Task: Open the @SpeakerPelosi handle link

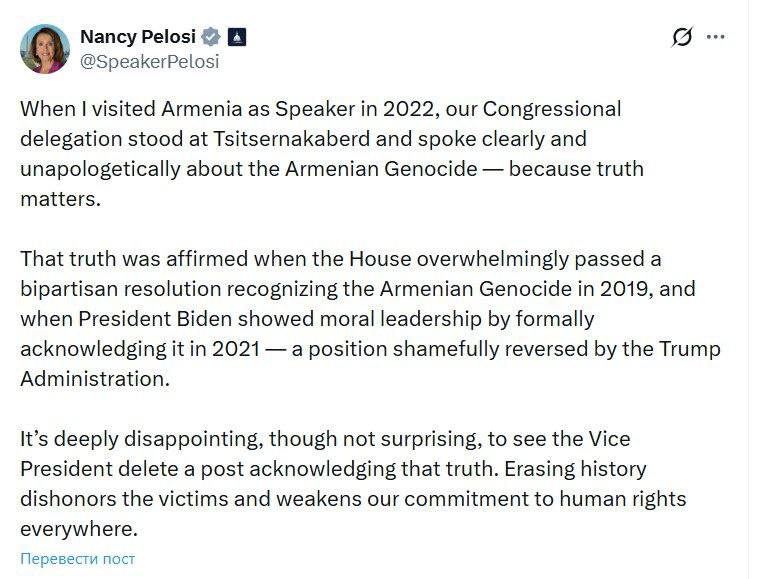Action: point(149,61)
